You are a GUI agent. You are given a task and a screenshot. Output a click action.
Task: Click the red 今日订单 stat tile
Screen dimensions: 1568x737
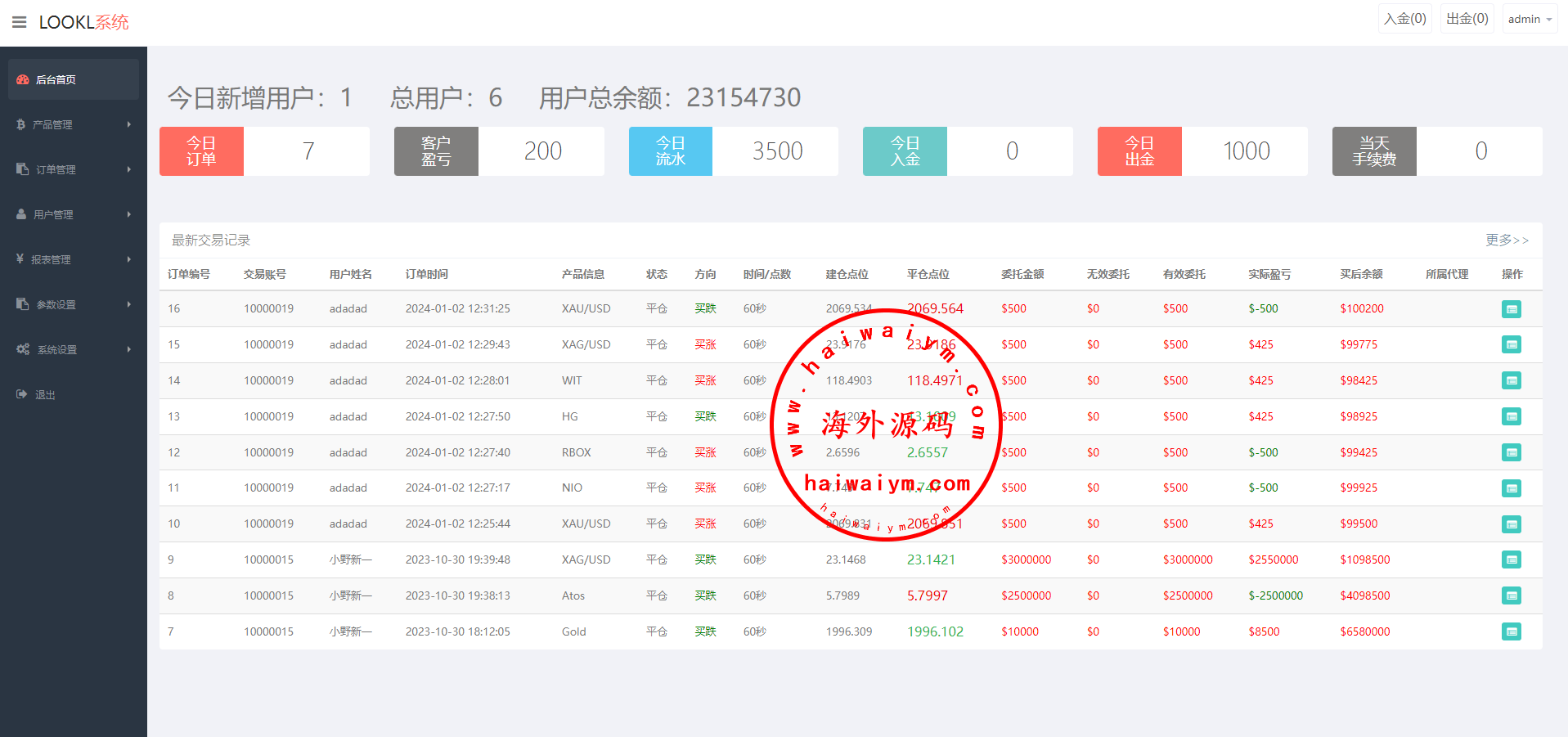[x=201, y=151]
